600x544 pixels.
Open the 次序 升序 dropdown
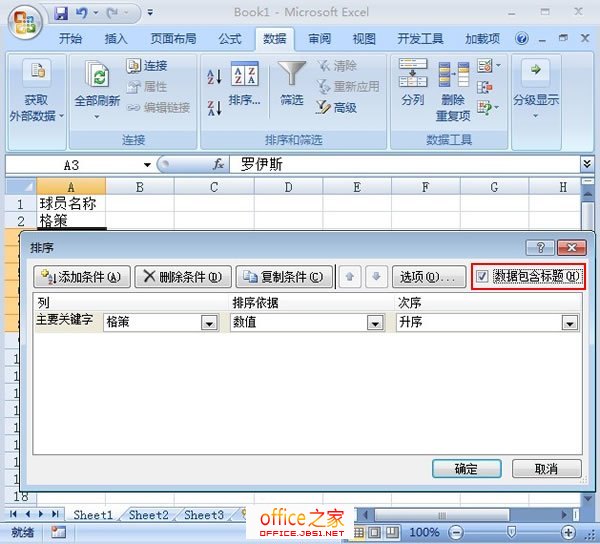569,323
